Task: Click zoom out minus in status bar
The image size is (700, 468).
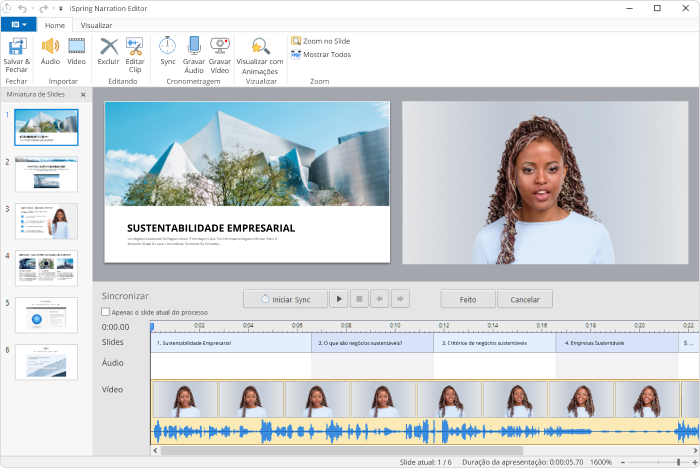Action: coord(623,462)
